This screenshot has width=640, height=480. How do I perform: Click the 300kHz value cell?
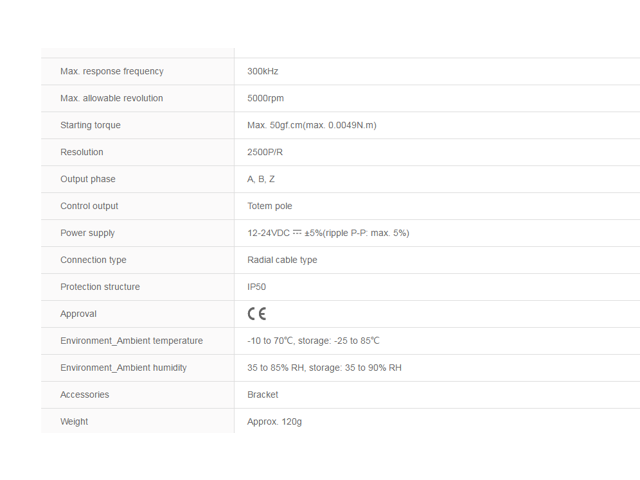point(262,71)
